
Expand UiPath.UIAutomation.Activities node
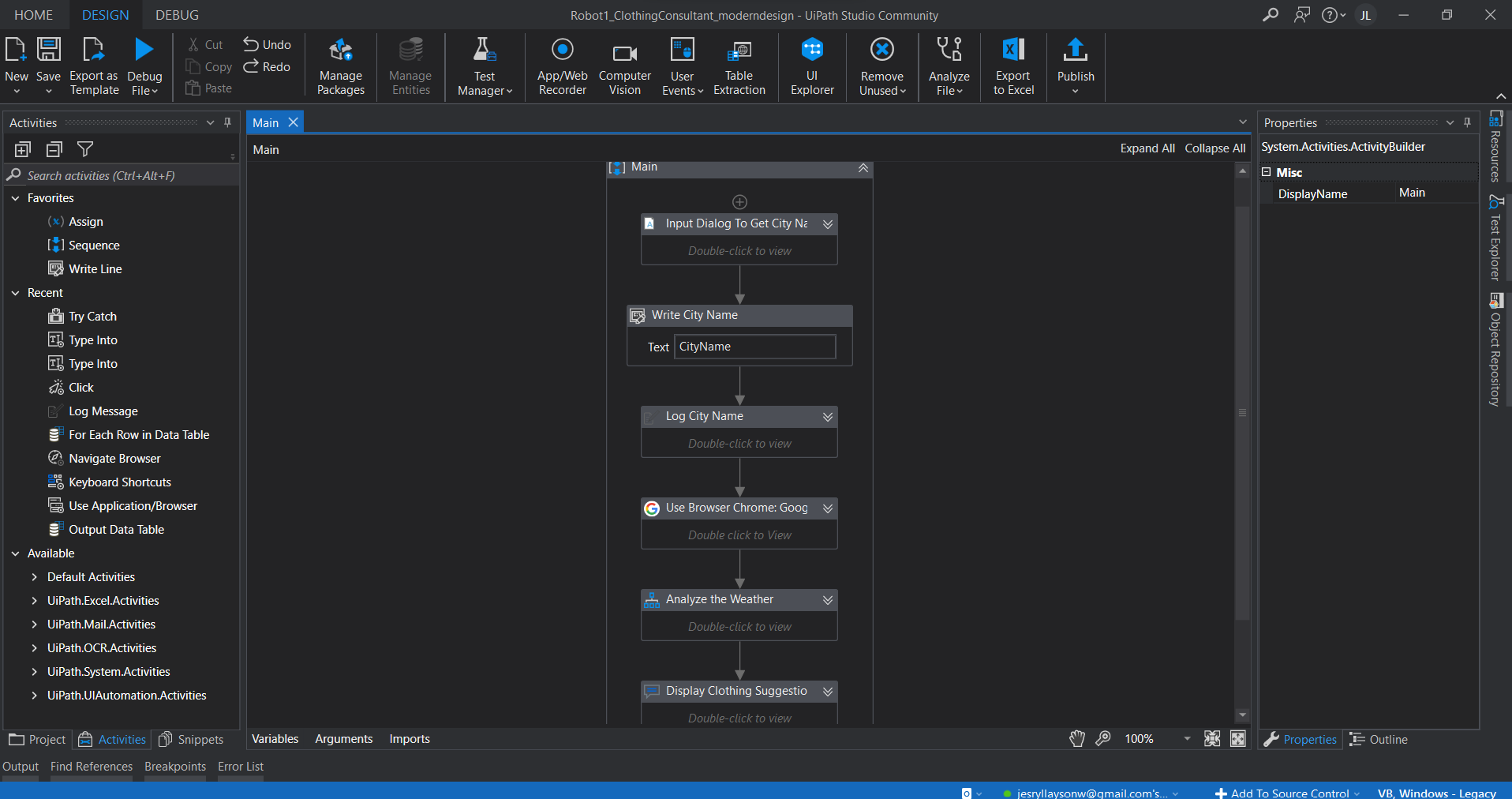[34, 696]
